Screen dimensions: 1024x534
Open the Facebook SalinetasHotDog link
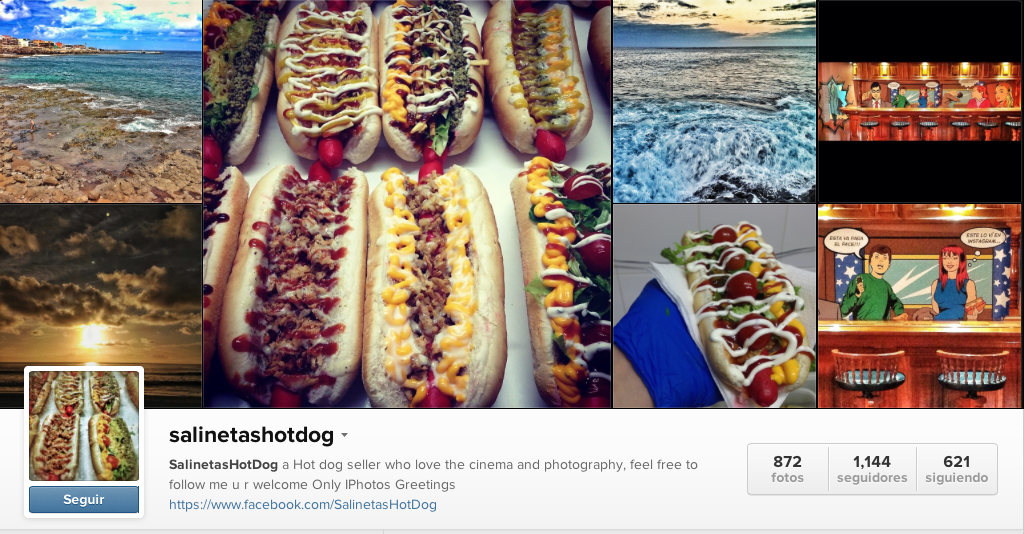coord(302,505)
